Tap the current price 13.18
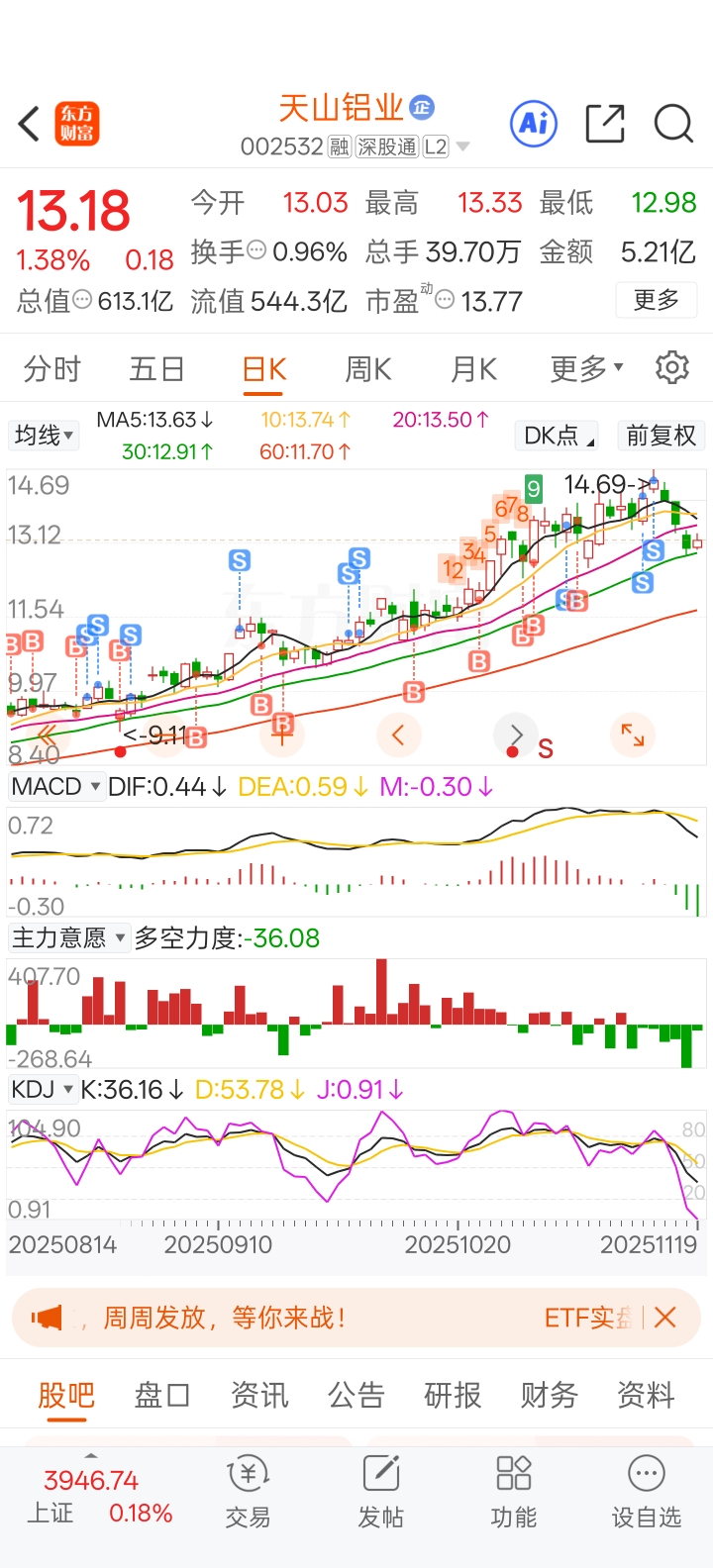Screen dimensions: 713x1568 click(74, 211)
